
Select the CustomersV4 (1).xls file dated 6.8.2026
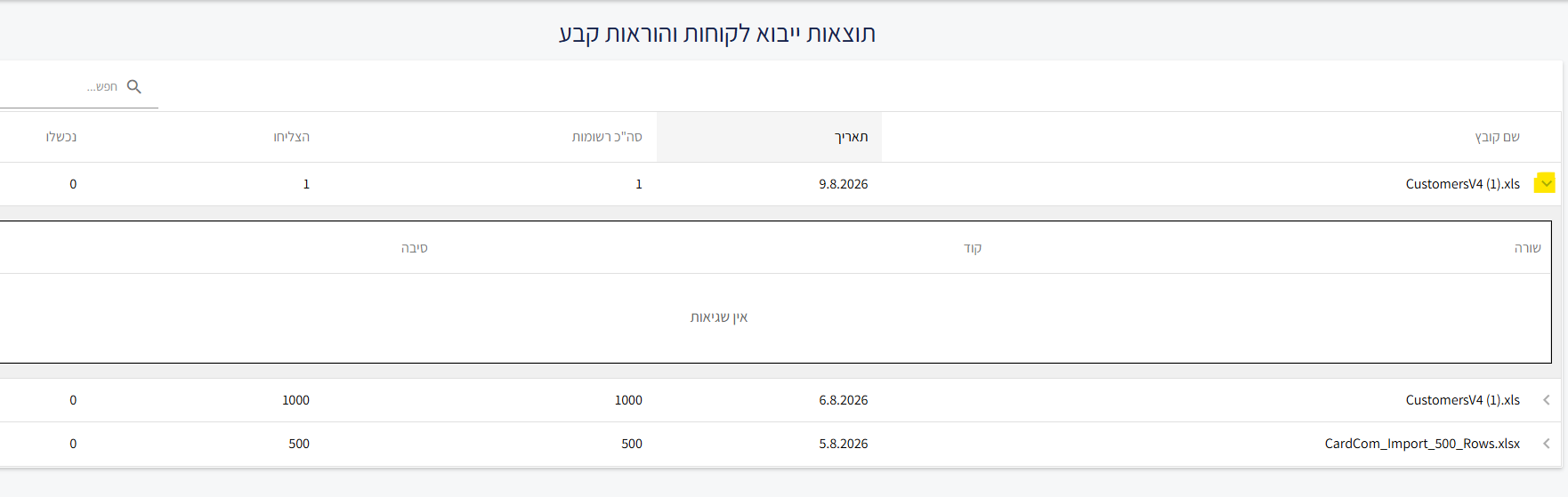tap(1462, 400)
